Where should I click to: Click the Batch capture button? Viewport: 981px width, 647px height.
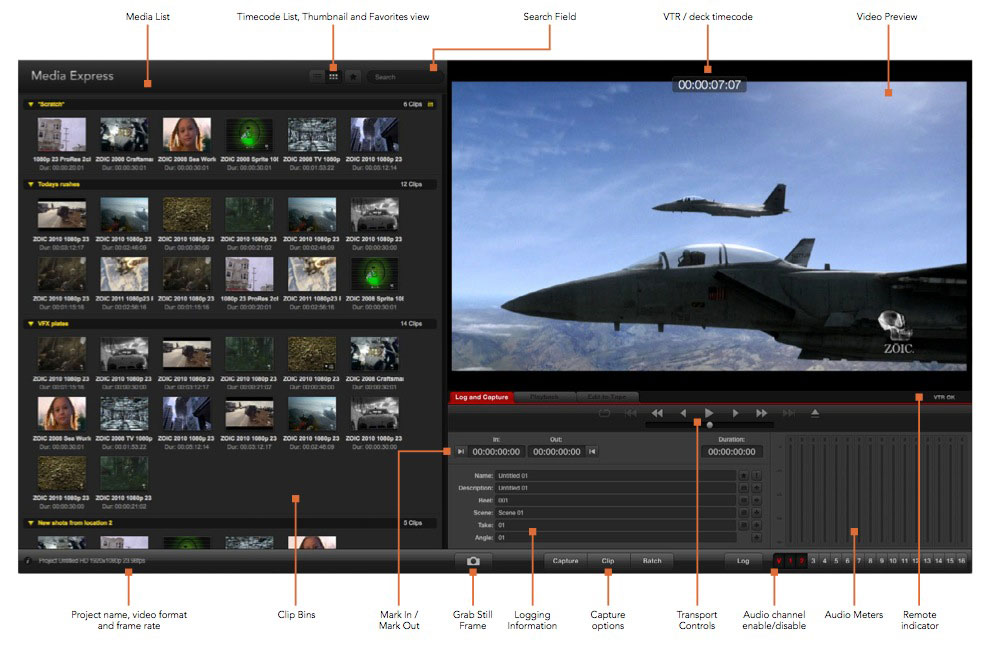652,561
